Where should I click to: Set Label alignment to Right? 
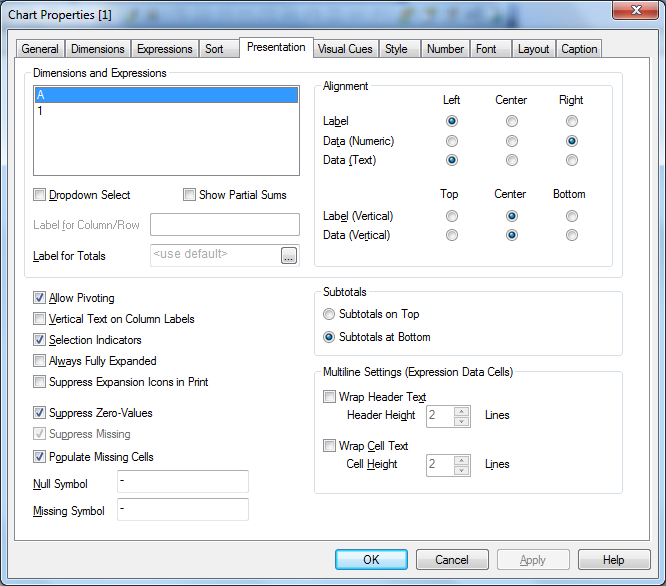pyautogui.click(x=572, y=121)
